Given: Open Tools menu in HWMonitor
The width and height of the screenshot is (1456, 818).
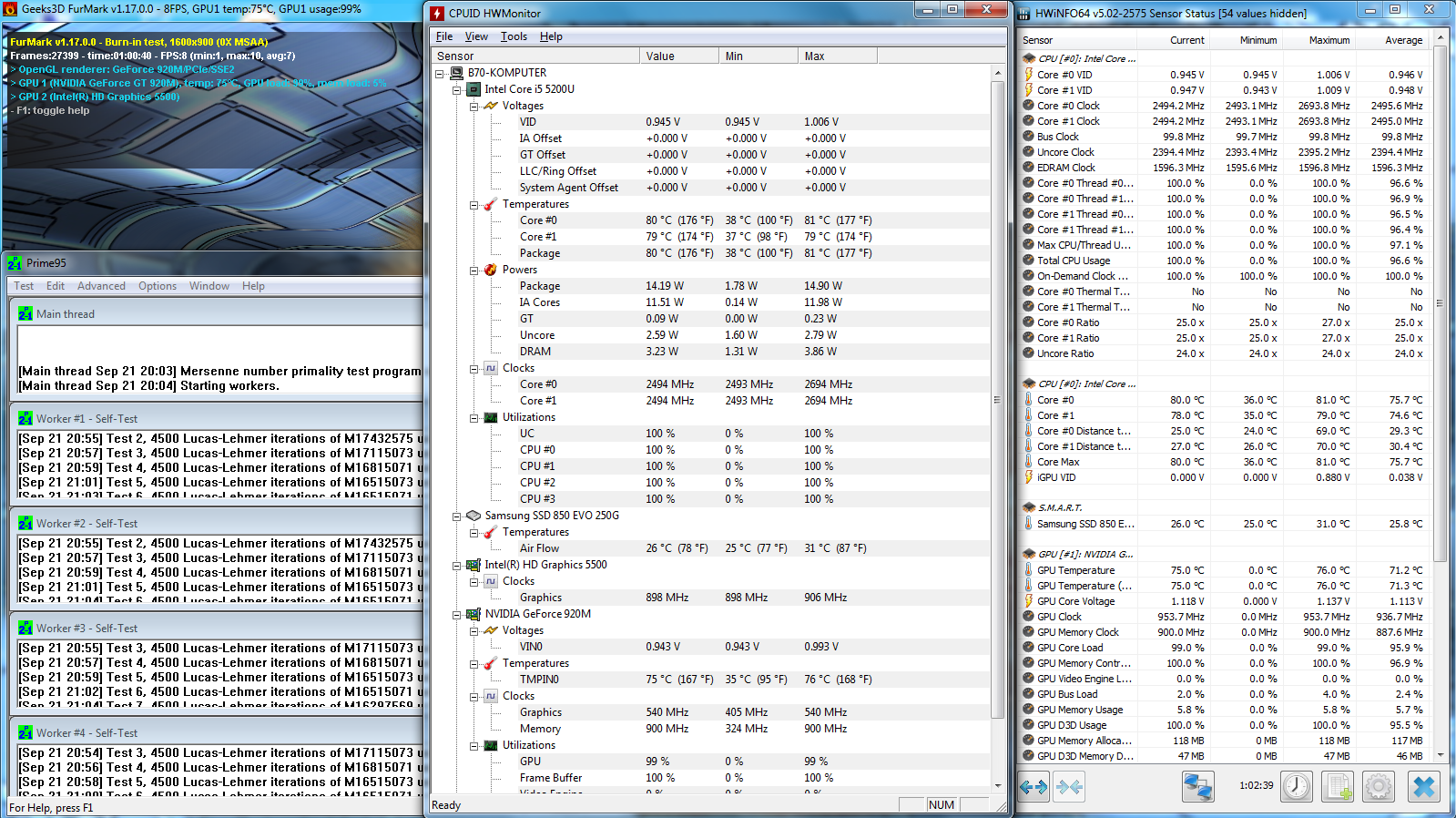Looking at the screenshot, I should 514,36.
